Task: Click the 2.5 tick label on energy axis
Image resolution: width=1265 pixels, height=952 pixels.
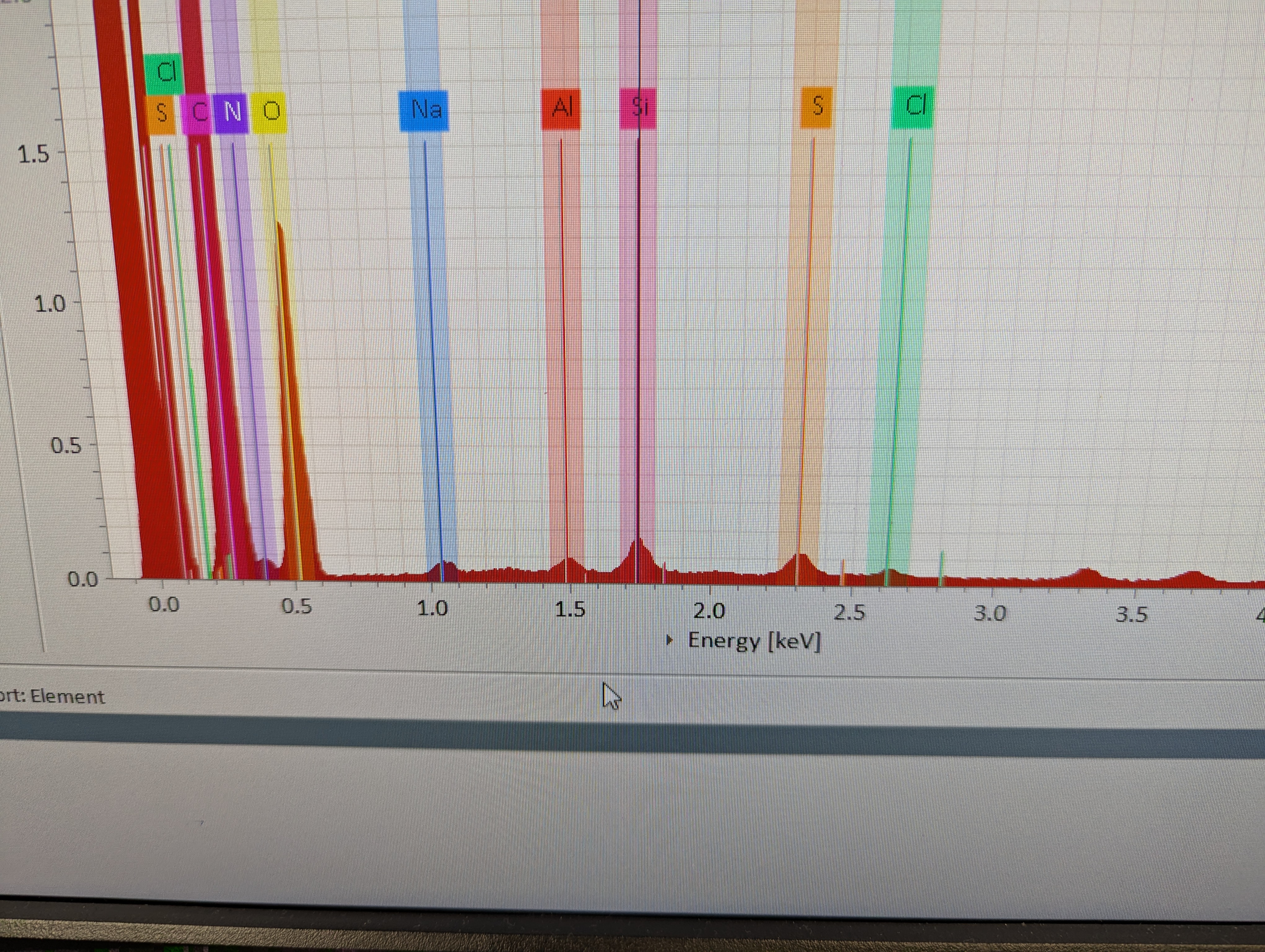Action: [x=849, y=613]
